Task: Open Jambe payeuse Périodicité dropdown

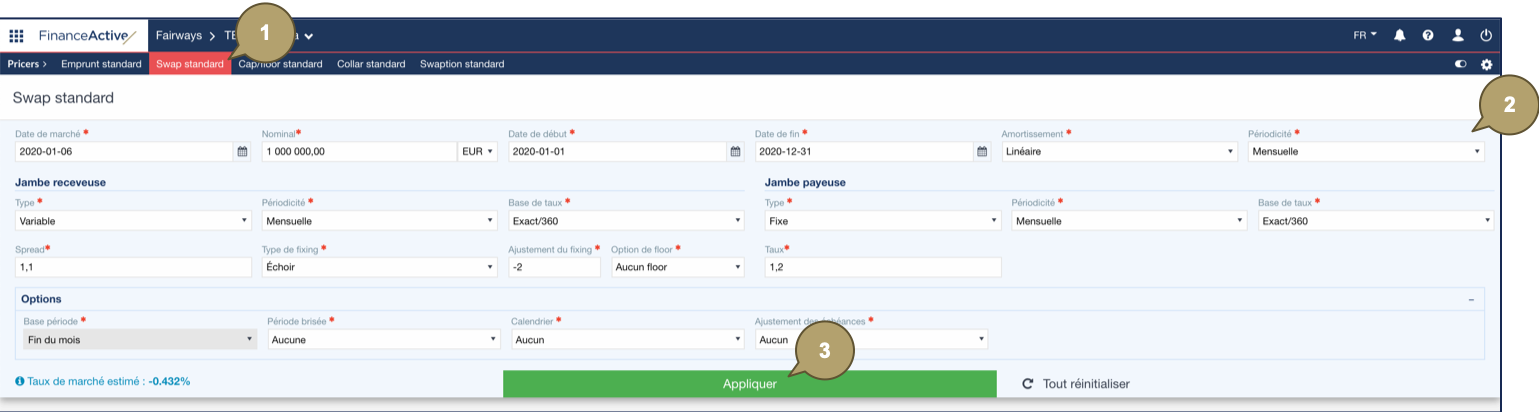Action: 1130,220
